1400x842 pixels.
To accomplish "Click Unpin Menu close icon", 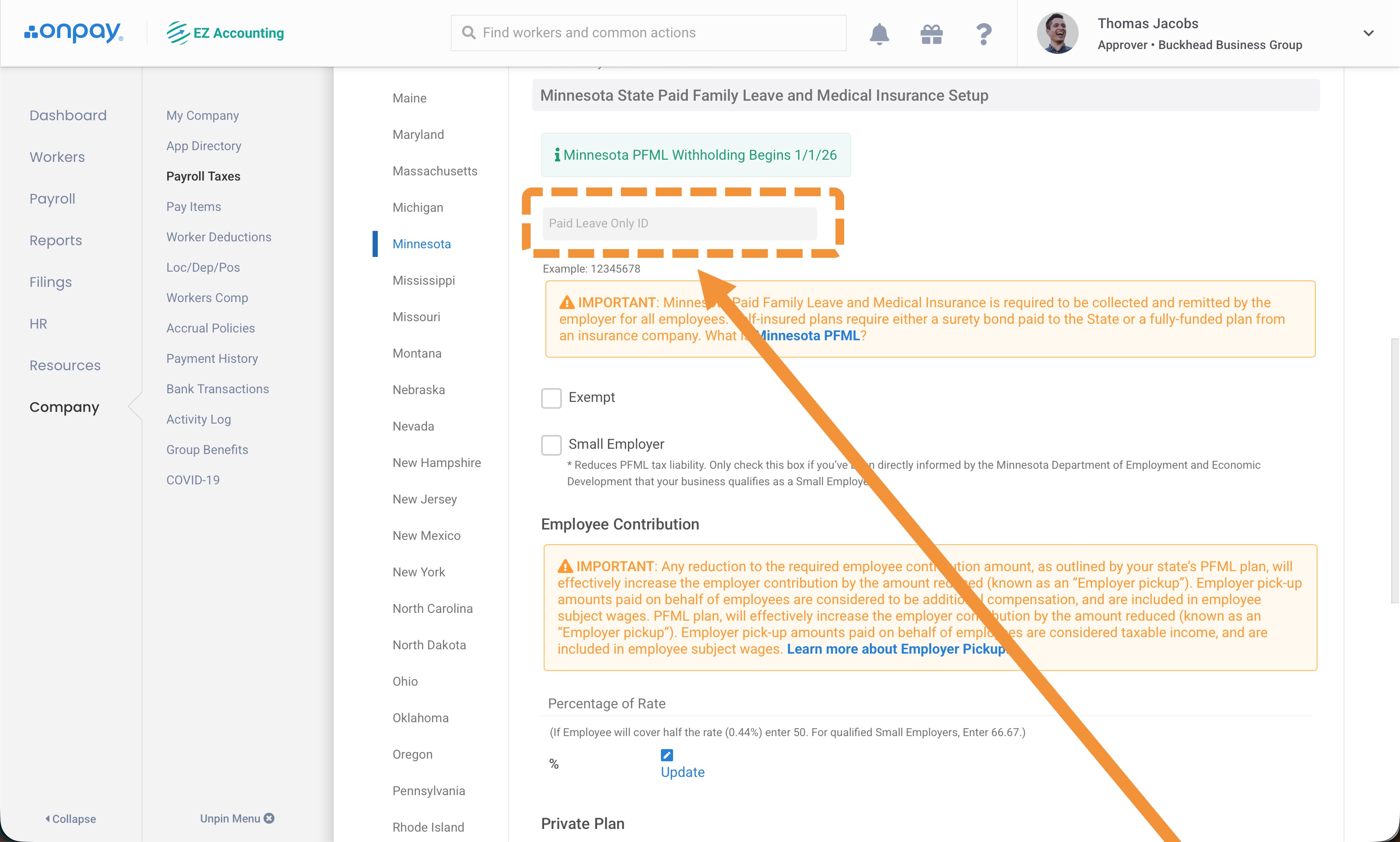I will click(270, 818).
